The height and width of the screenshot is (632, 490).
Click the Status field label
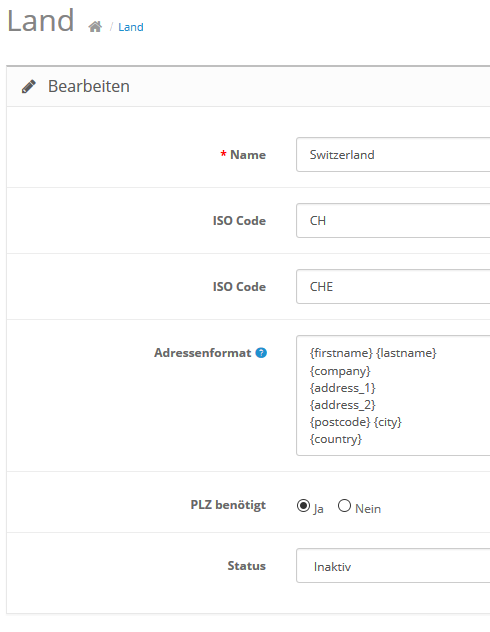click(247, 566)
